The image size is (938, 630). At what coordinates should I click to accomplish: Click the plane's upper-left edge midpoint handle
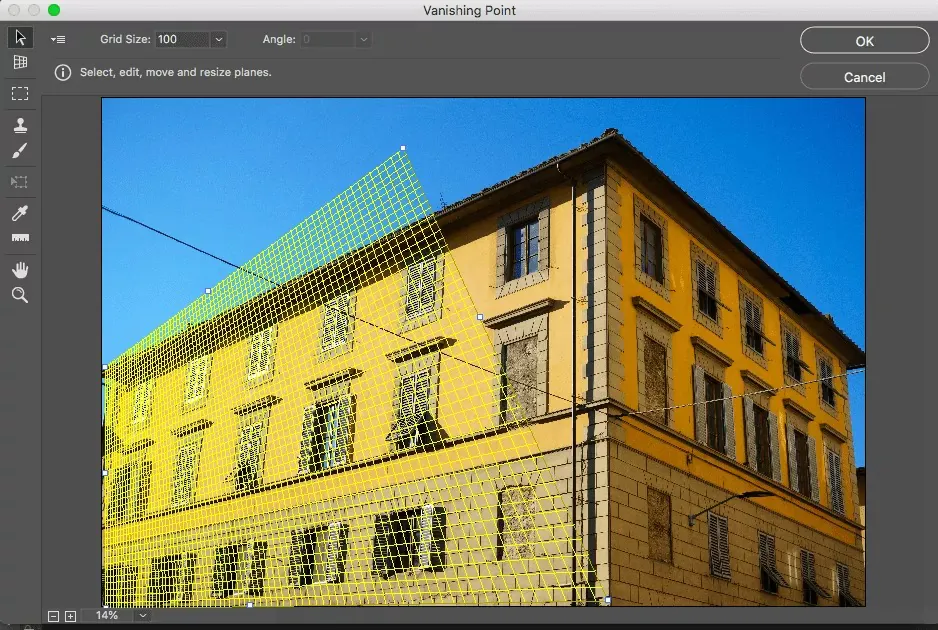(208, 291)
